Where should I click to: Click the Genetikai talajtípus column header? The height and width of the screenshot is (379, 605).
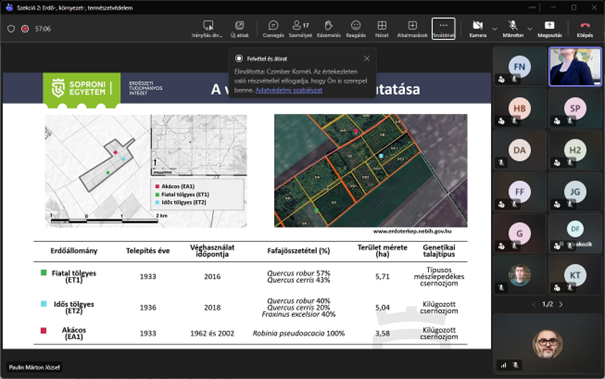(439, 250)
